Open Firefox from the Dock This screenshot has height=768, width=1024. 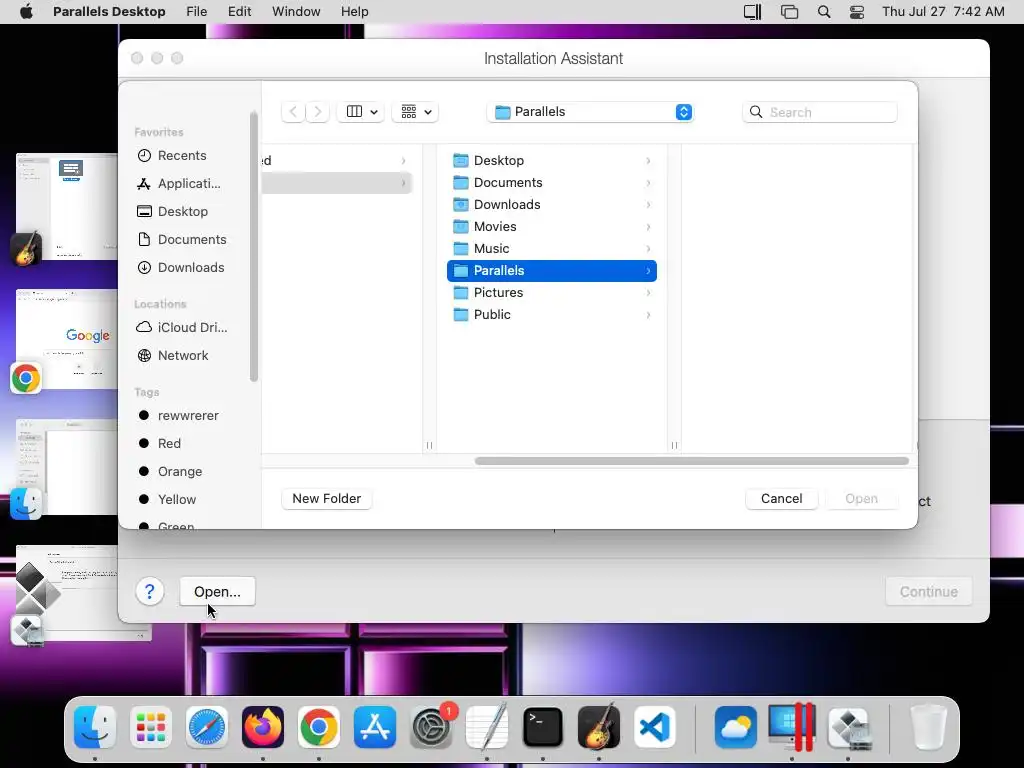263,727
